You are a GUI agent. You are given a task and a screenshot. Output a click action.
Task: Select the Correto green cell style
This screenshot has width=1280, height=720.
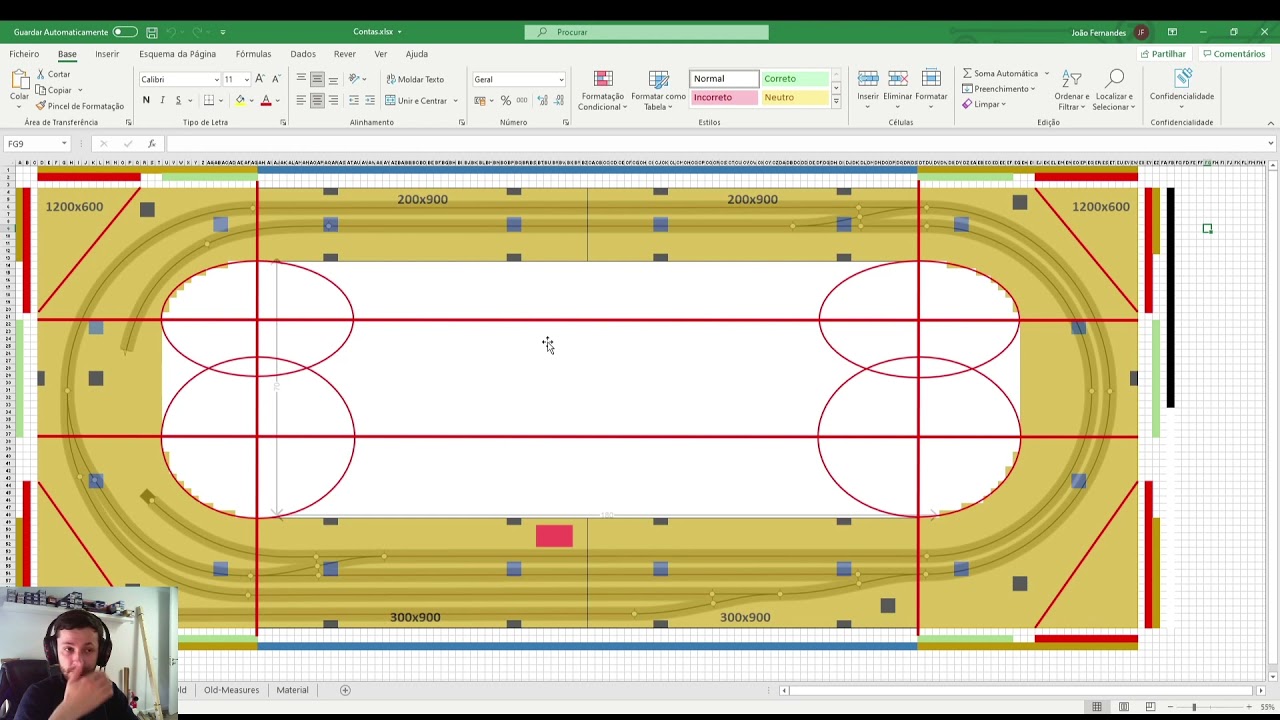(794, 79)
